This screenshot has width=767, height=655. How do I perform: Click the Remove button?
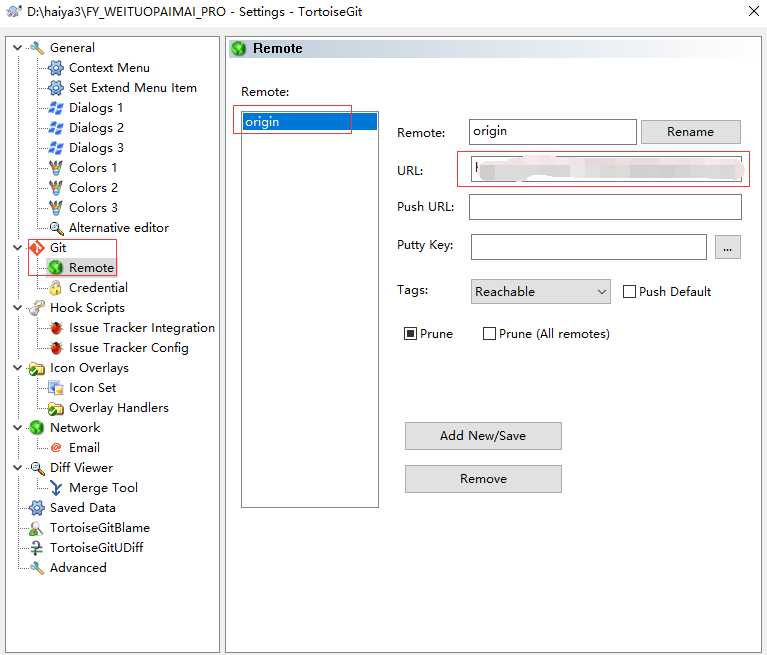pos(483,479)
